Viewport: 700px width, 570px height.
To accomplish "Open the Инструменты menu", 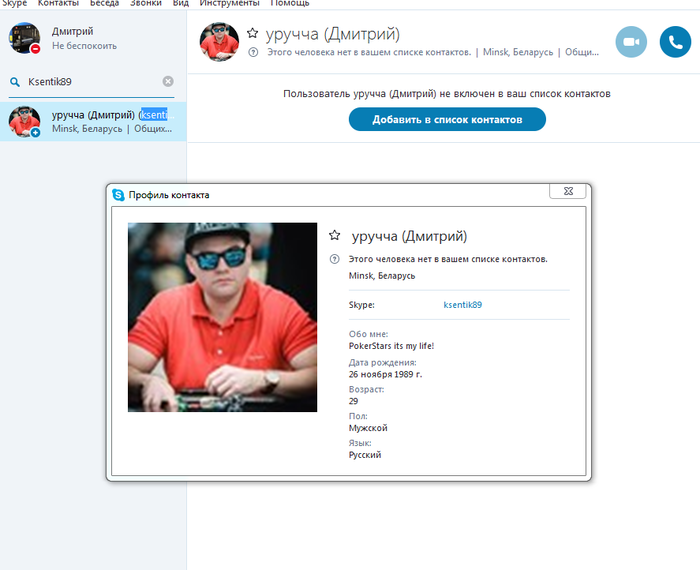I will [x=229, y=3].
